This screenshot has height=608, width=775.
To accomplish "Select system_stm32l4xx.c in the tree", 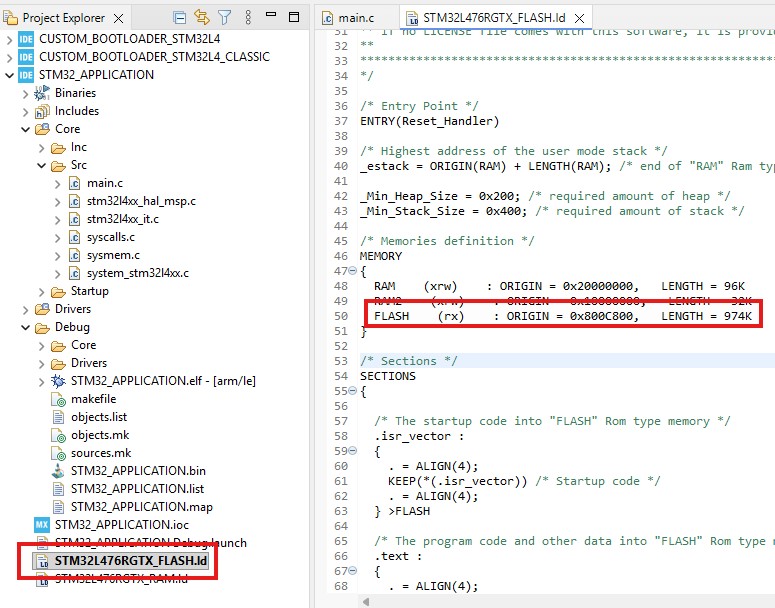I will (138, 273).
